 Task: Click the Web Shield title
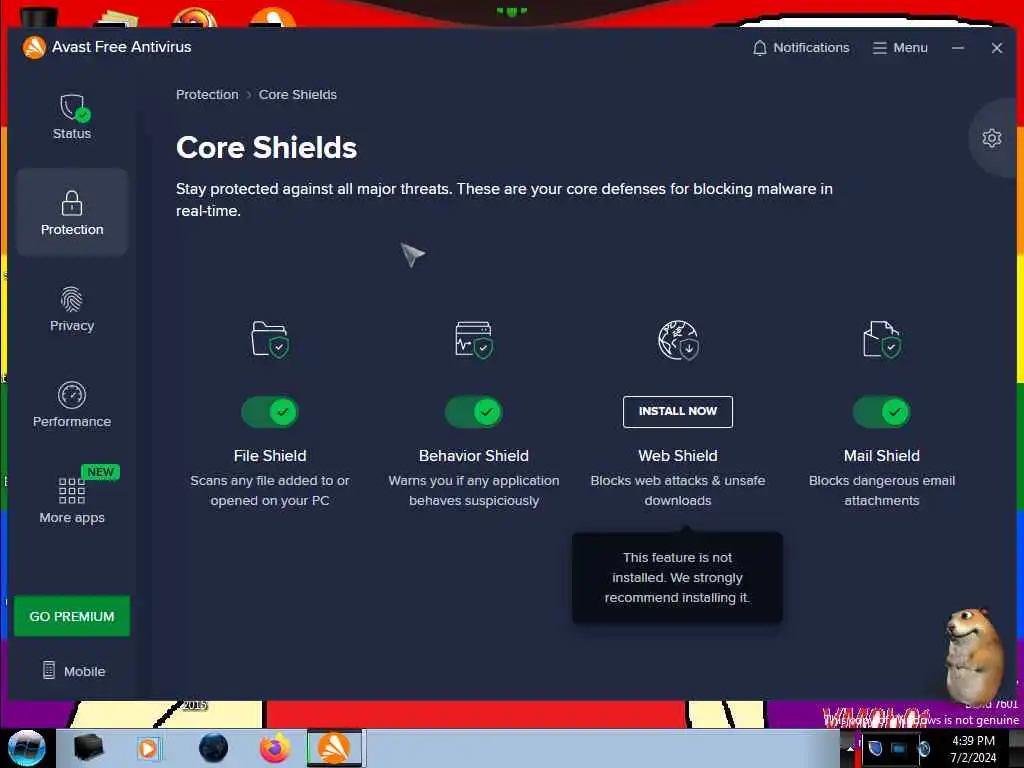[x=678, y=456]
